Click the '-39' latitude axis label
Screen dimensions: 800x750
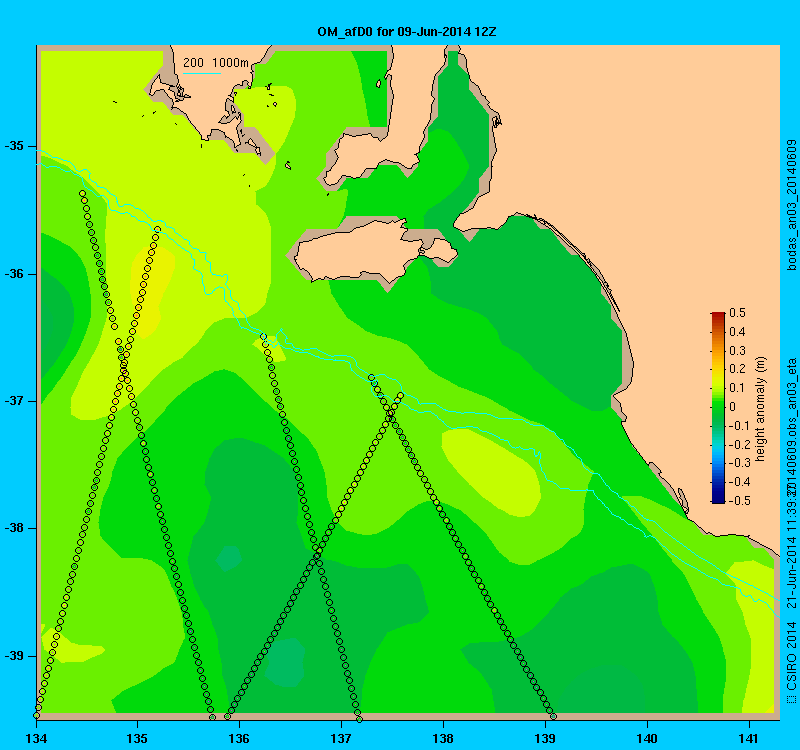coord(14,656)
